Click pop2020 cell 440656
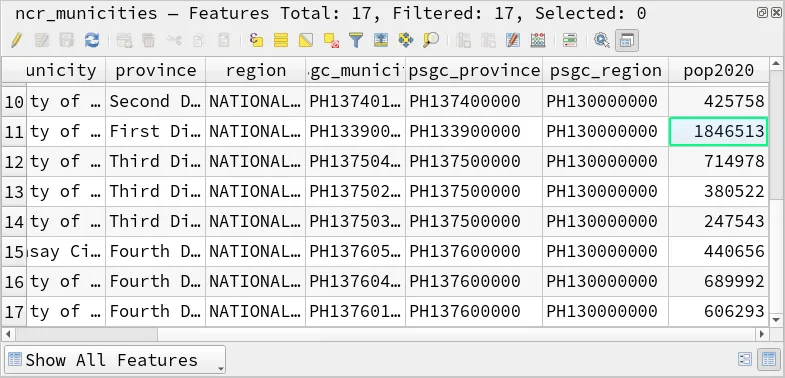785x378 pixels. tap(718, 252)
